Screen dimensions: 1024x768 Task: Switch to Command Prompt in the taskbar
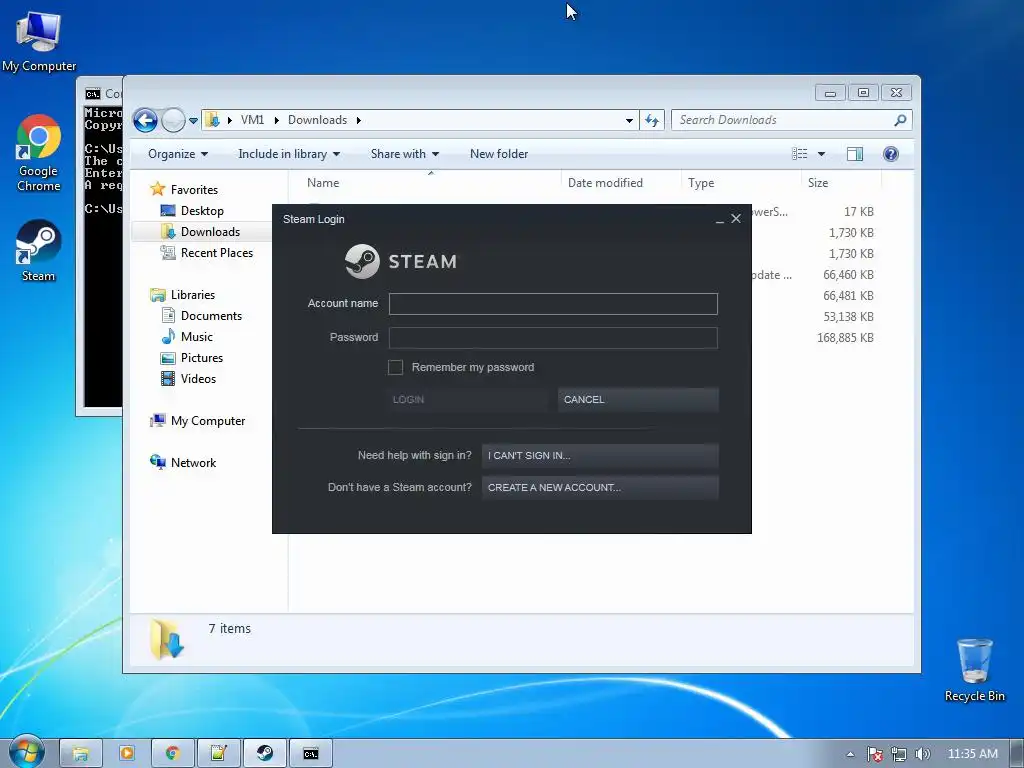coord(311,754)
